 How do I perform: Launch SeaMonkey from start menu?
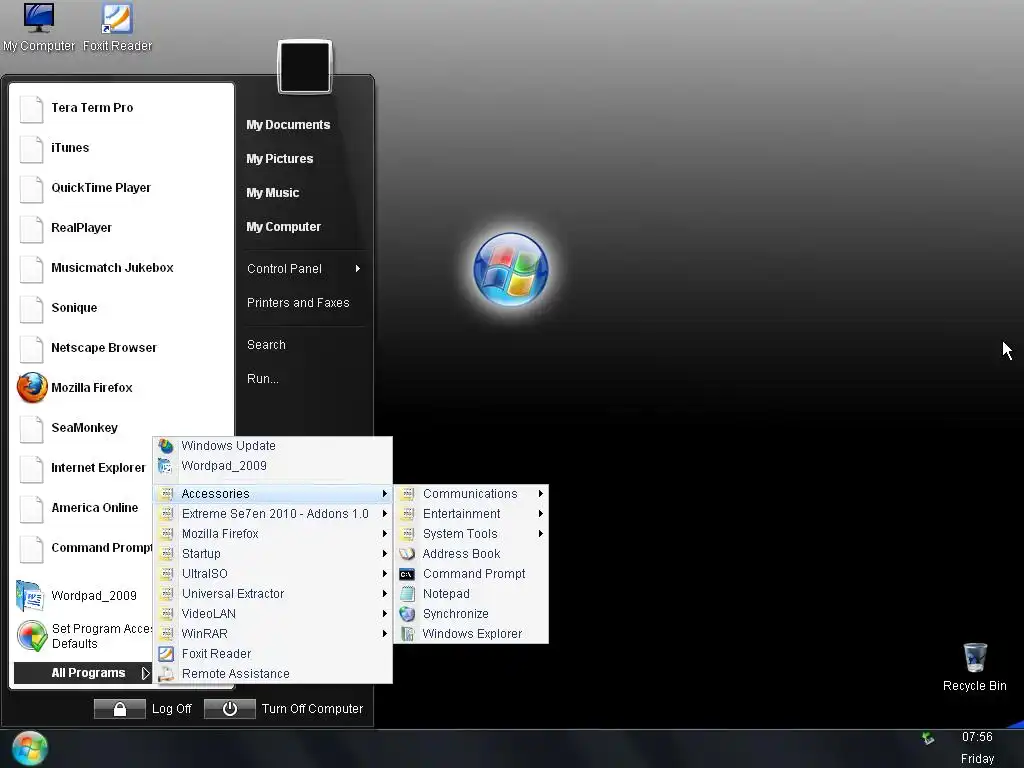122,428
